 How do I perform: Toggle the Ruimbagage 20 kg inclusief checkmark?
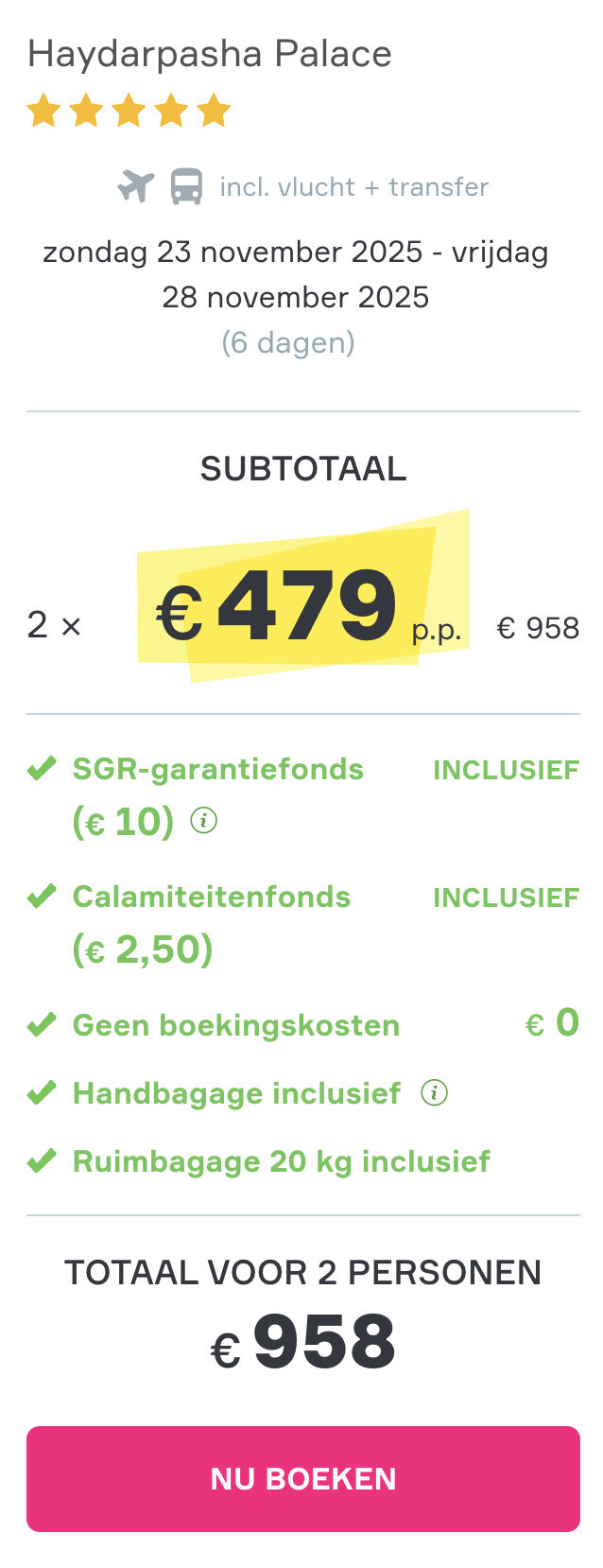point(40,1161)
